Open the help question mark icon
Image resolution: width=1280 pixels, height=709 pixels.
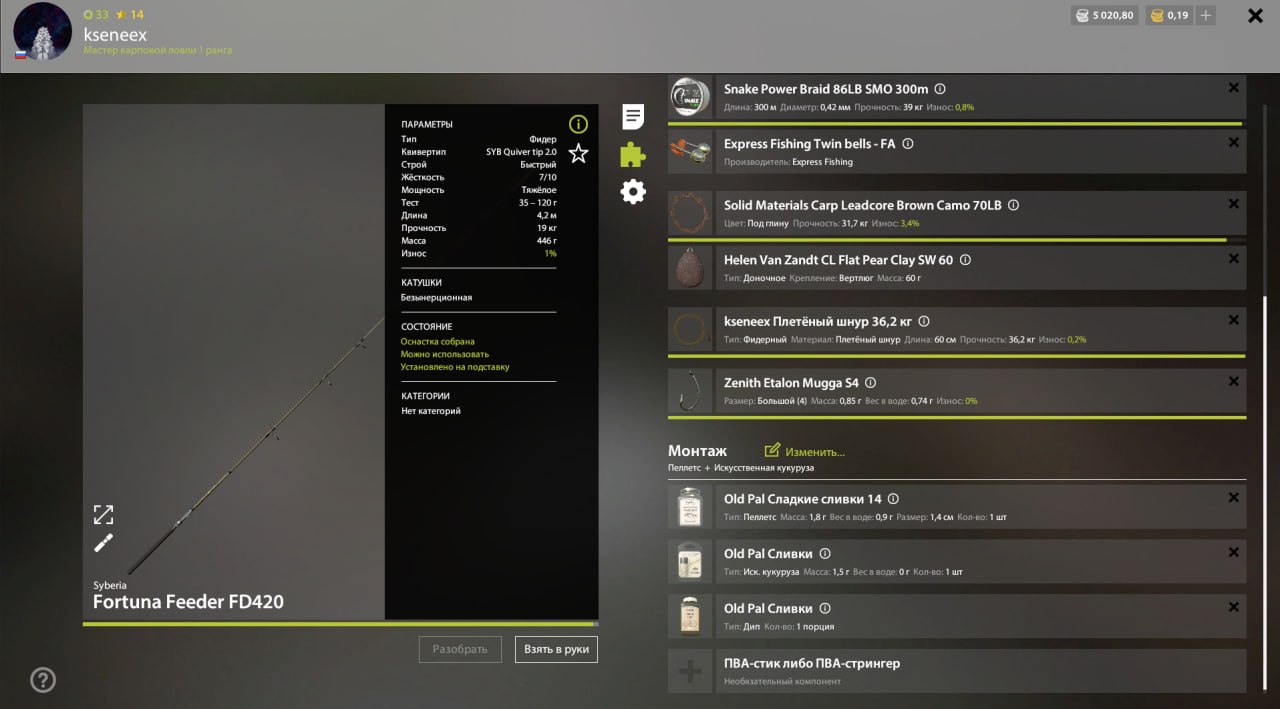point(43,680)
